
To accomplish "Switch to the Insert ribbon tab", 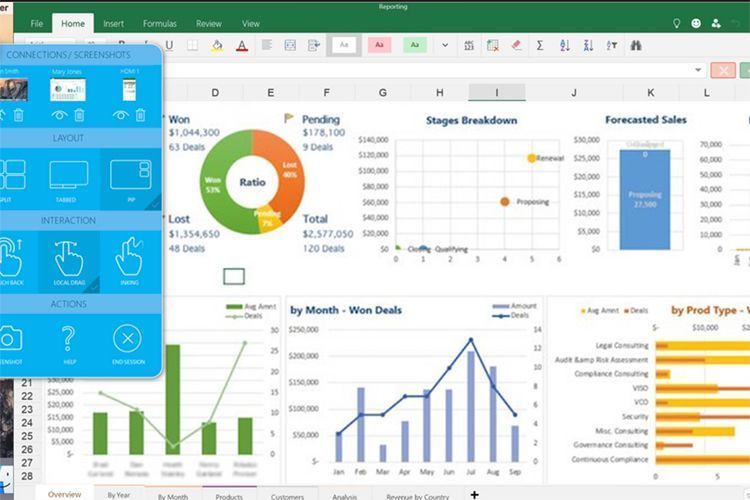I will 113,23.
